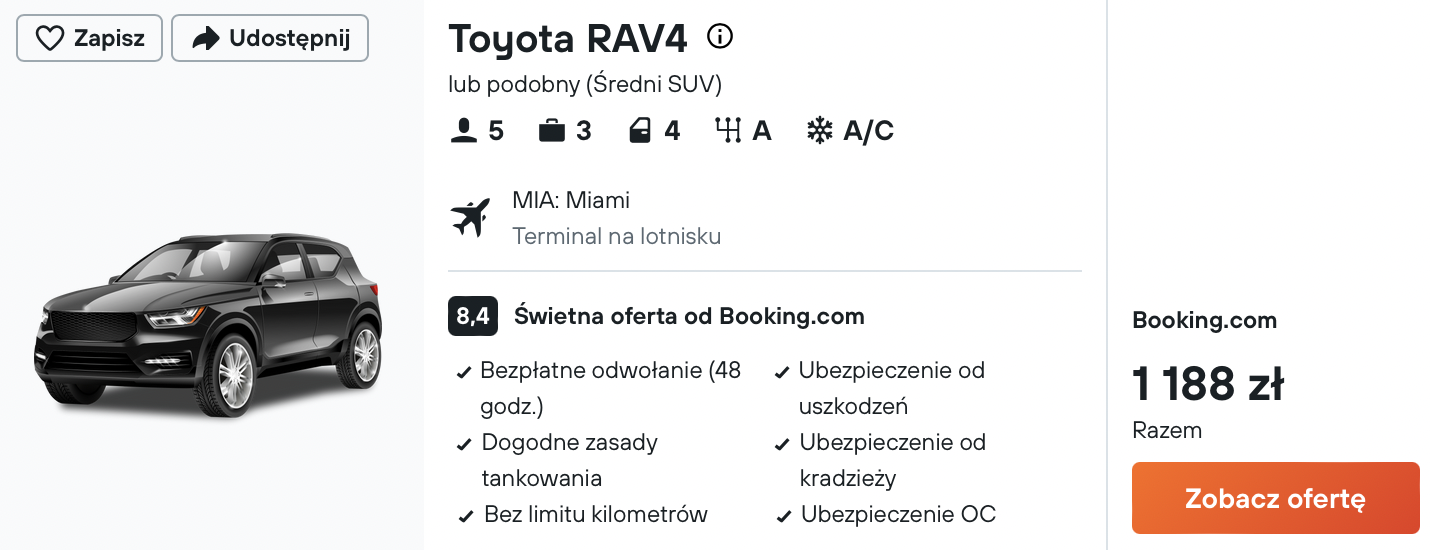Screen dimensions: 1430x550
Task: Open the info icon beside Toyota RAV4
Action: [720, 37]
